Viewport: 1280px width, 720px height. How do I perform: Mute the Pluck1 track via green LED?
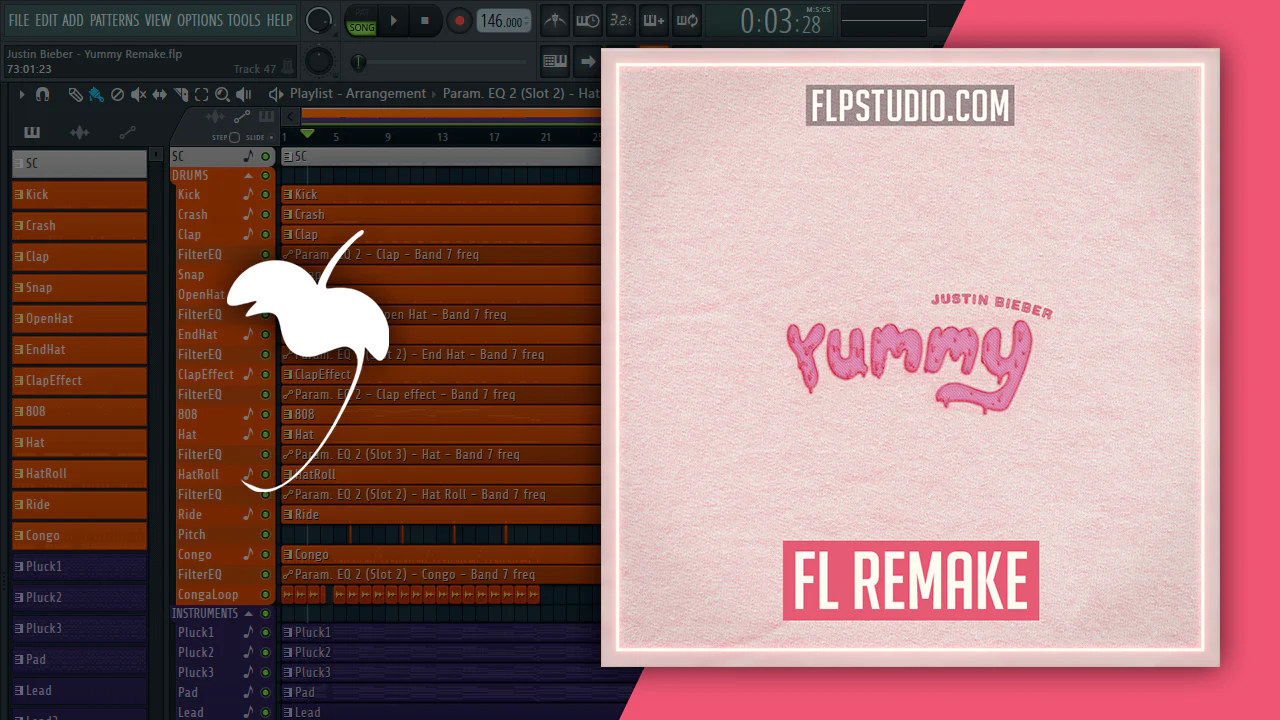[x=265, y=633]
